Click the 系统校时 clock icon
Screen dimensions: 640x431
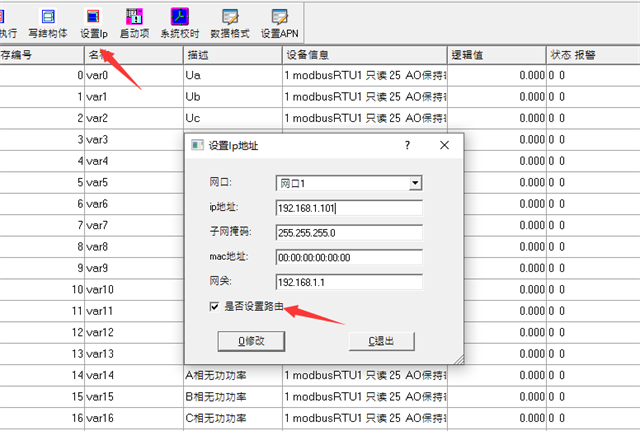tap(180, 17)
